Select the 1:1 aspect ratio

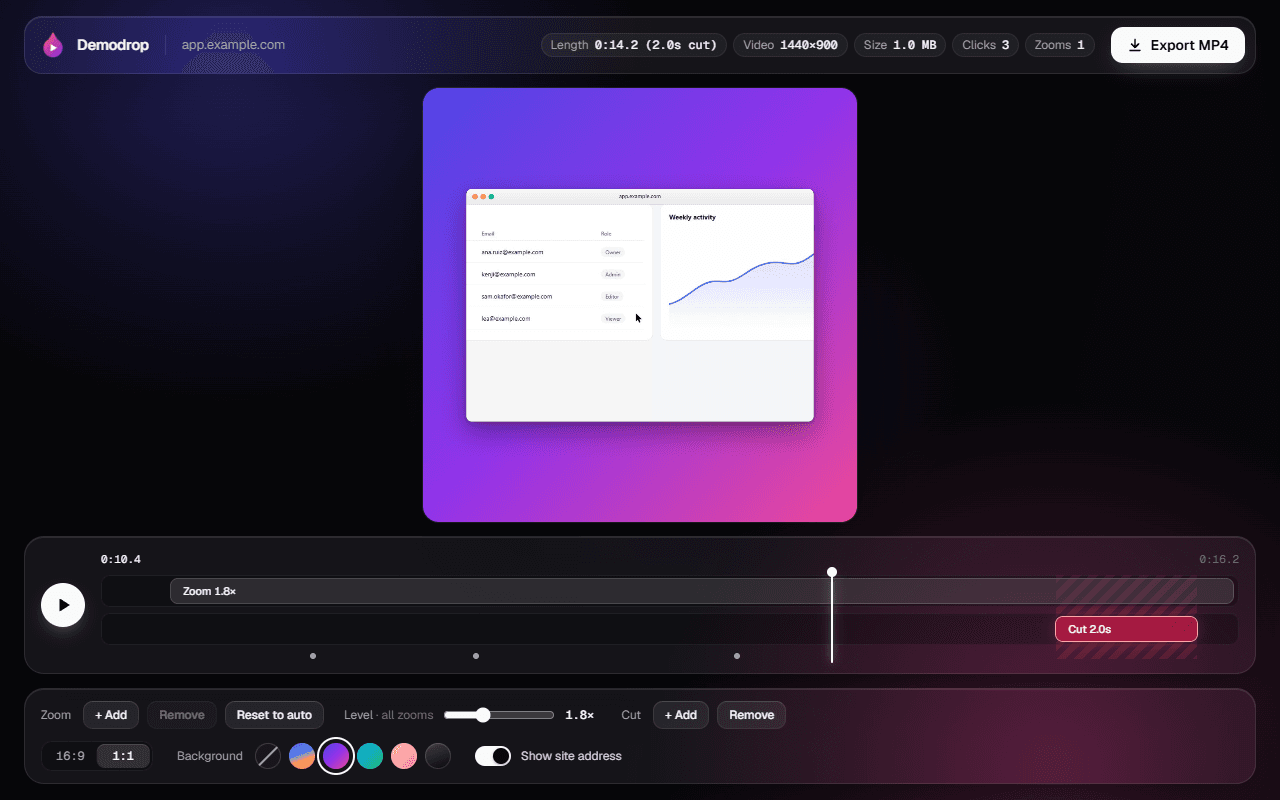pyautogui.click(x=123, y=756)
